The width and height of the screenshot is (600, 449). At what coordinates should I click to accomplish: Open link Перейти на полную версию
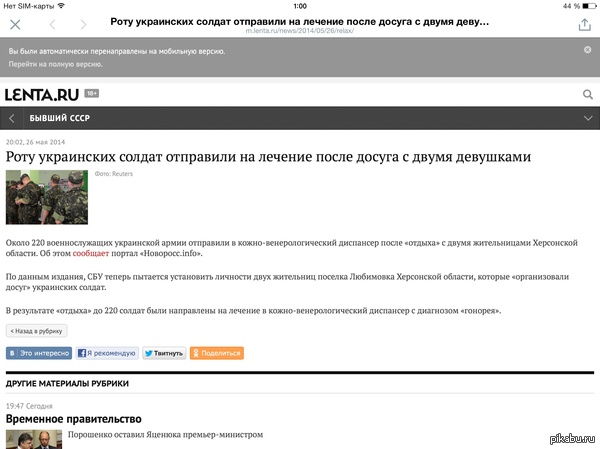(x=55, y=64)
